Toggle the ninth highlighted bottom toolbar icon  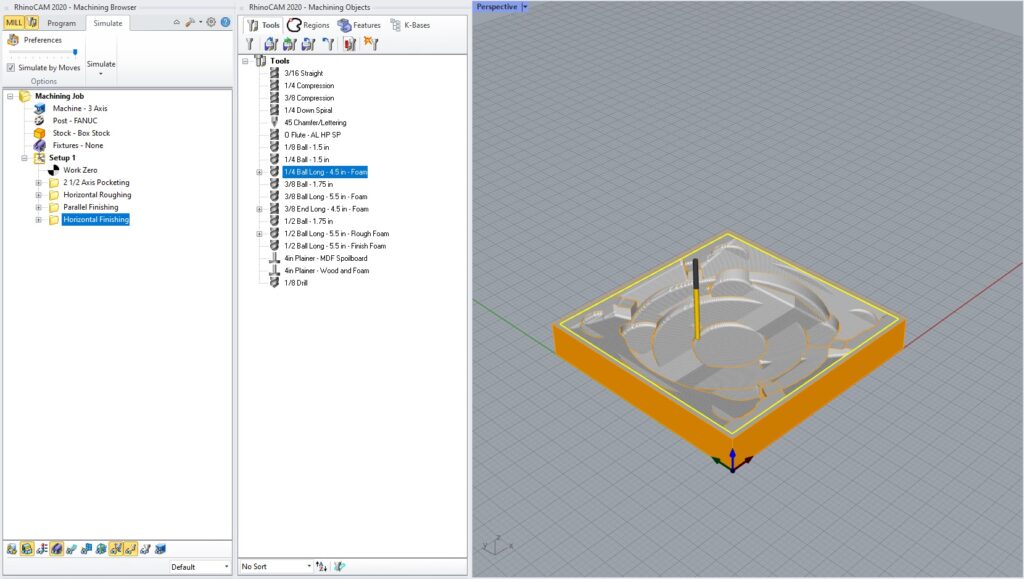click(x=131, y=549)
